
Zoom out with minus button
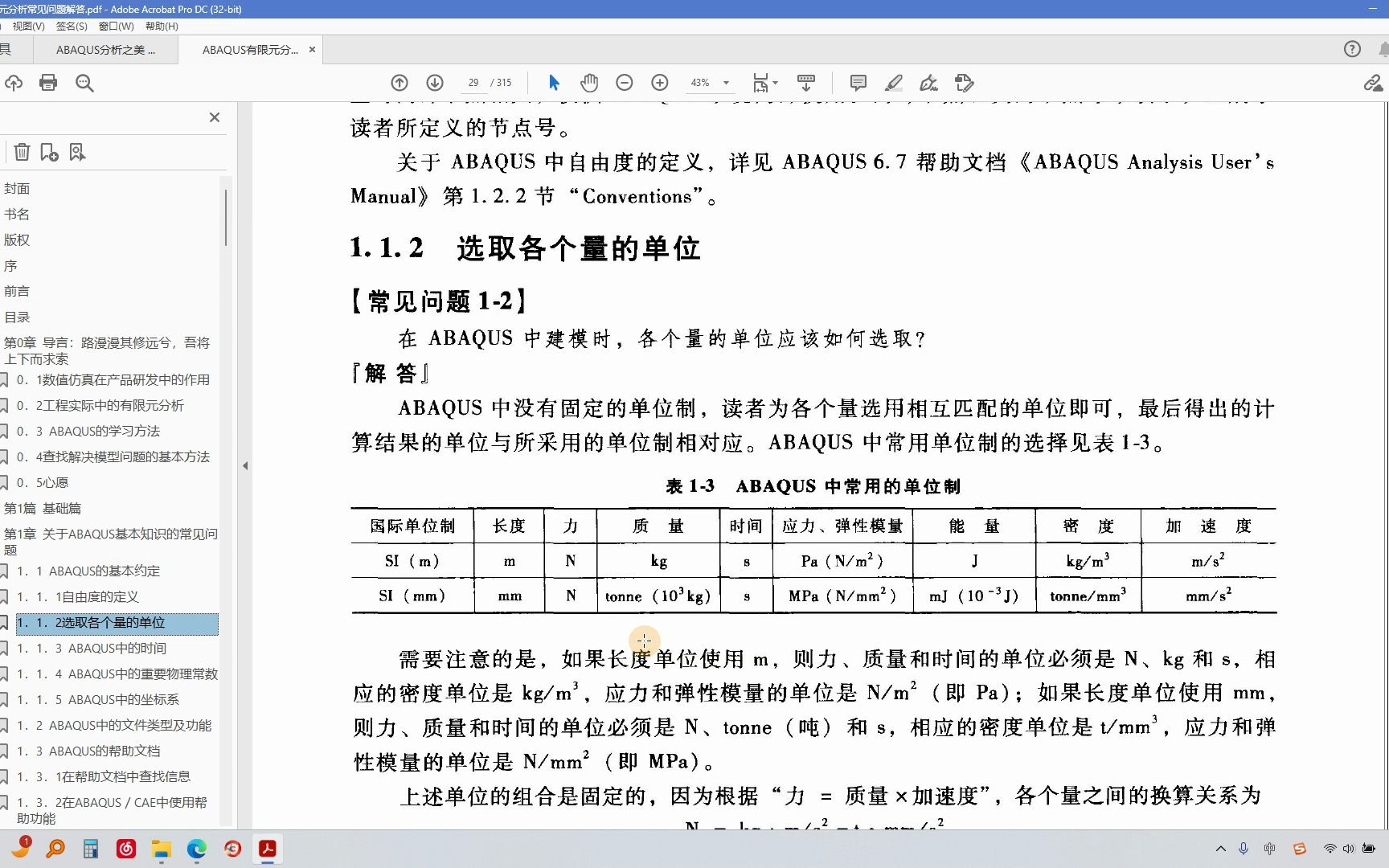coord(625,83)
